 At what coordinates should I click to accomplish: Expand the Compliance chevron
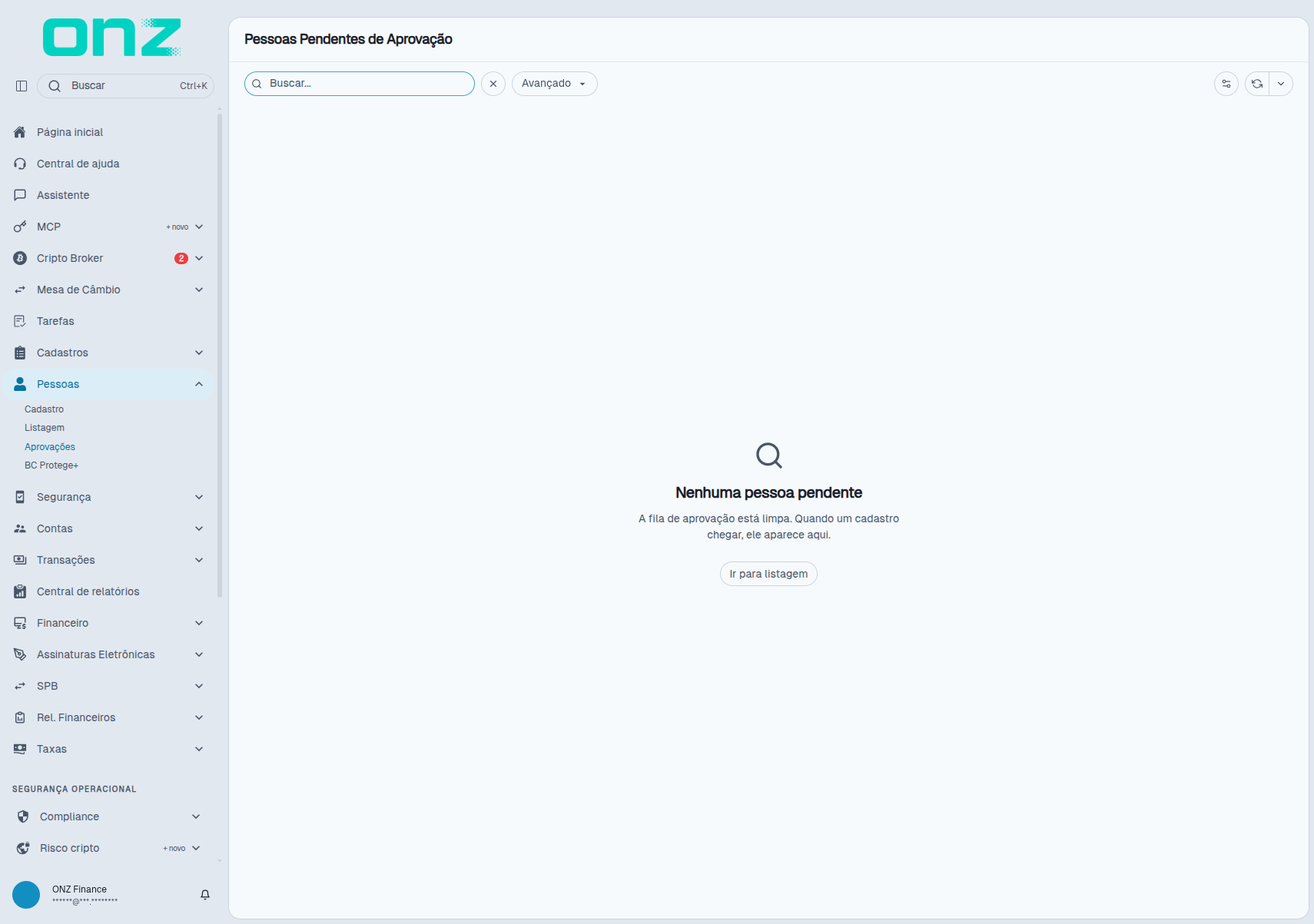(196, 816)
